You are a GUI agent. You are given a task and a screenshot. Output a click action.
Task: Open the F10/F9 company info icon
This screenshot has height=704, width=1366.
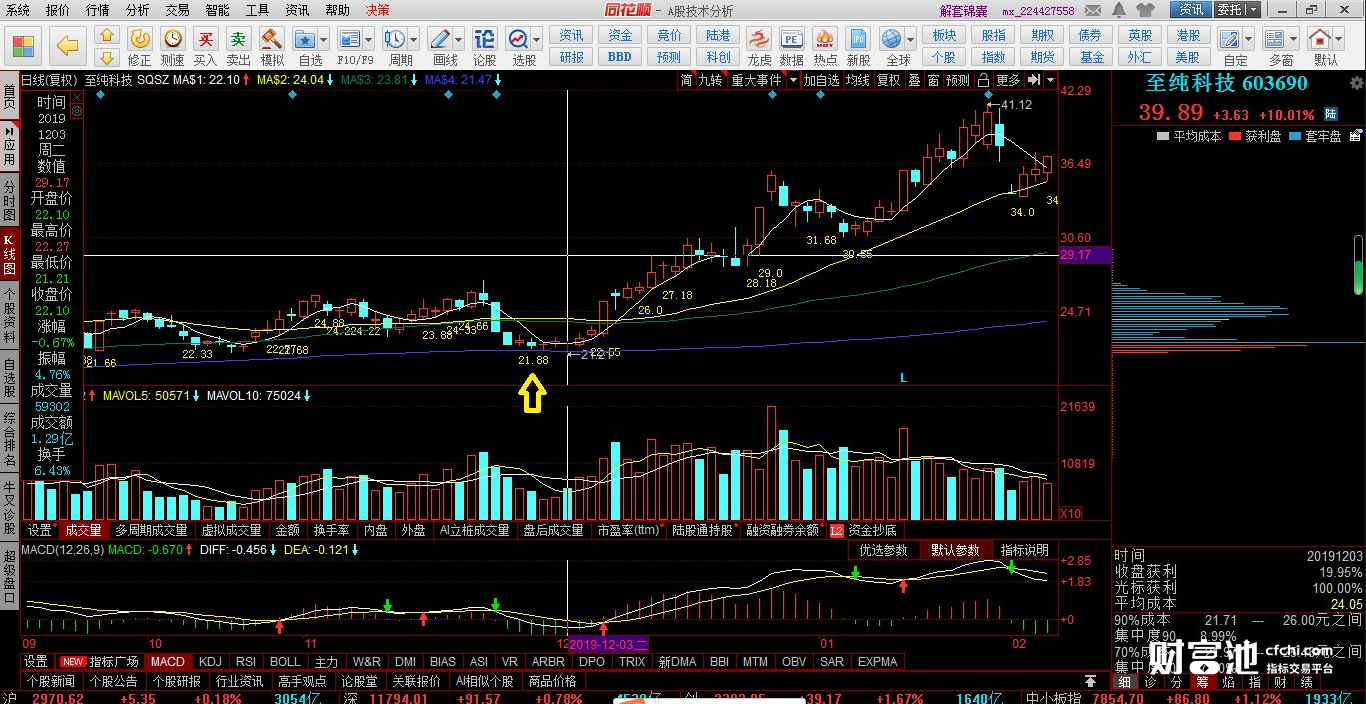pos(349,39)
